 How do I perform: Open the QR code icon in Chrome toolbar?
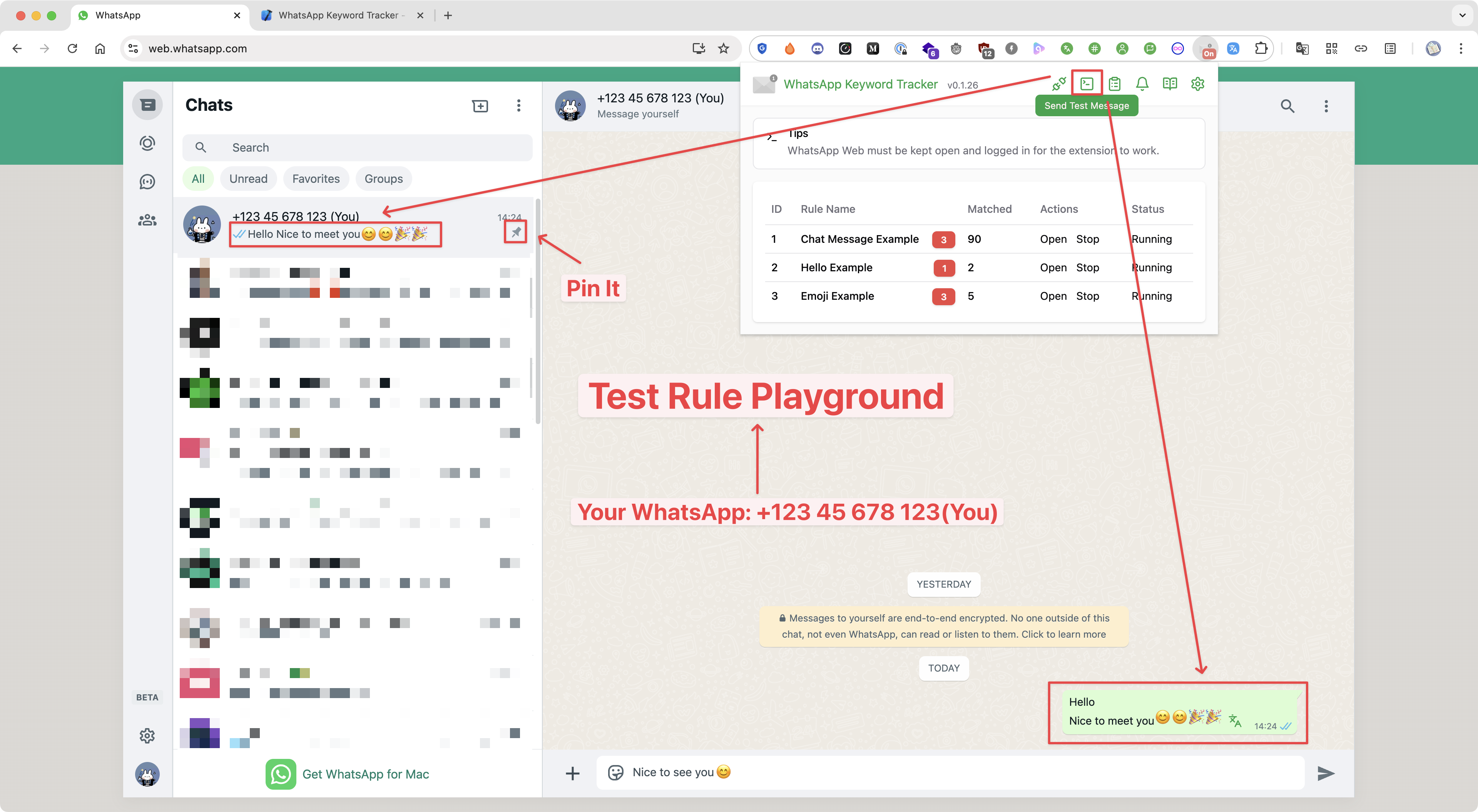click(x=1332, y=49)
